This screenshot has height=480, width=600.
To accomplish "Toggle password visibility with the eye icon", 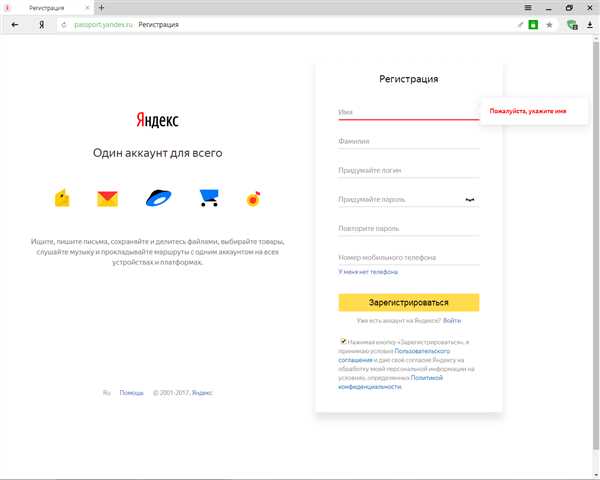I will click(x=470, y=199).
